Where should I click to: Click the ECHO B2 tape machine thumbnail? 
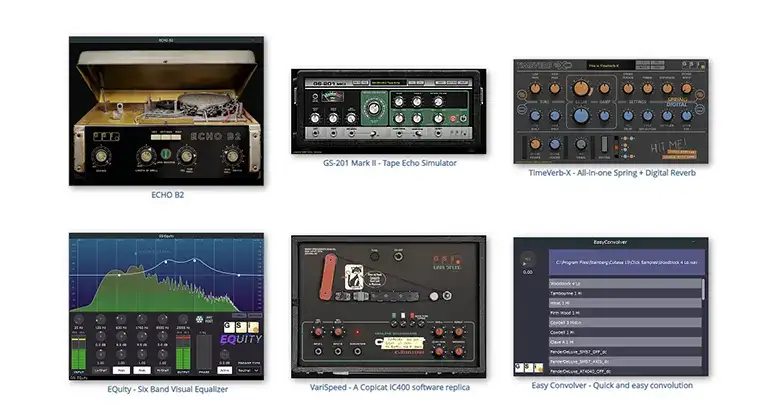point(167,110)
